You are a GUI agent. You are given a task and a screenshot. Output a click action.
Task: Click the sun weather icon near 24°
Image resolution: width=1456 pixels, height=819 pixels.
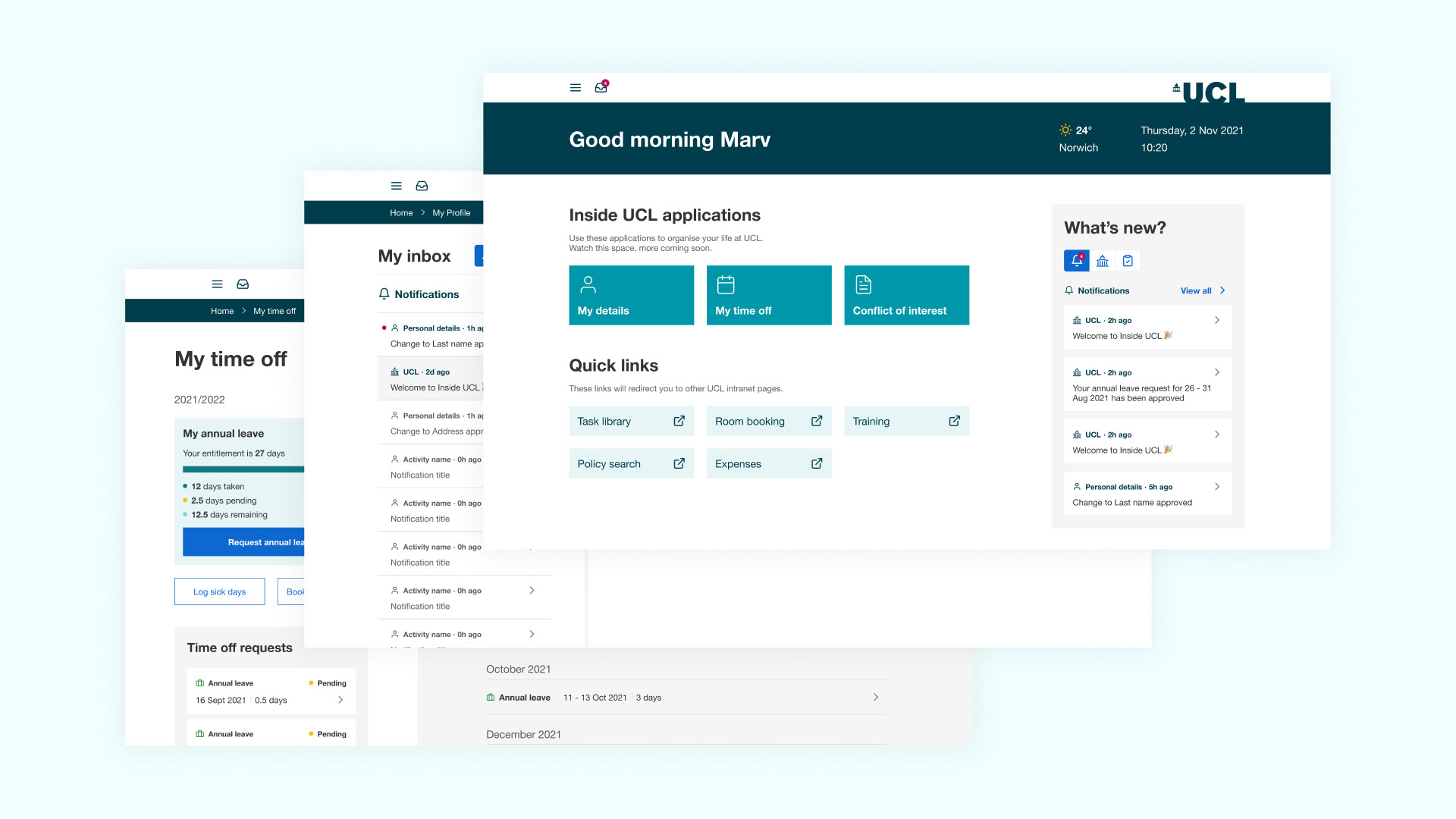point(1065,130)
